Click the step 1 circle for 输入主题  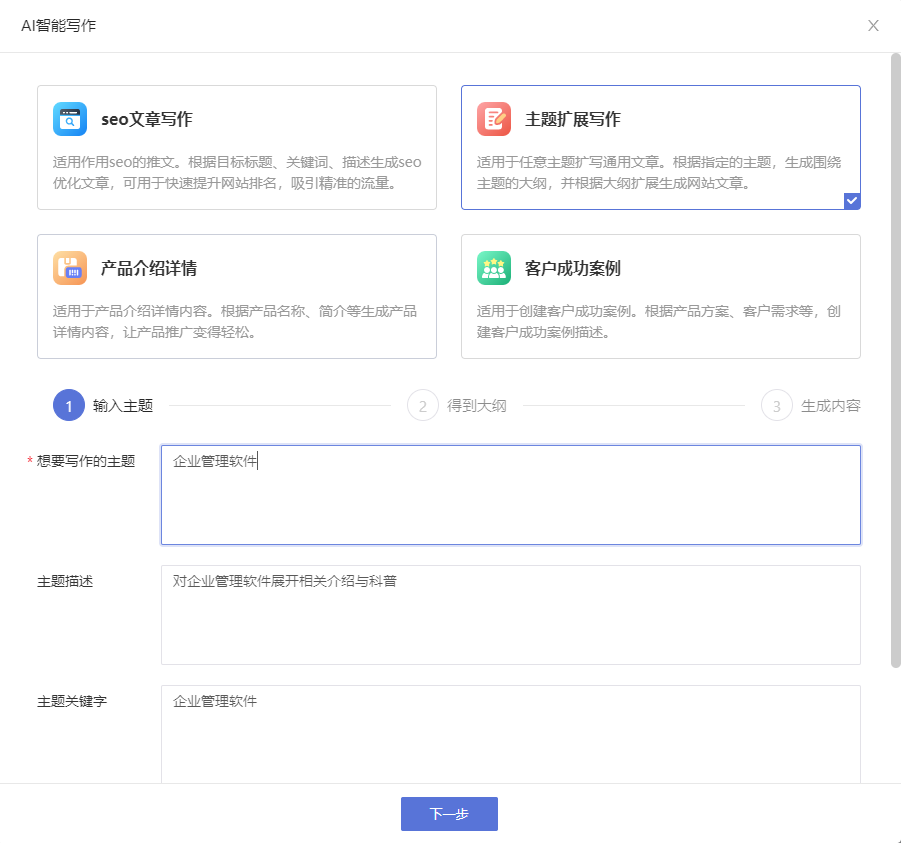69,406
